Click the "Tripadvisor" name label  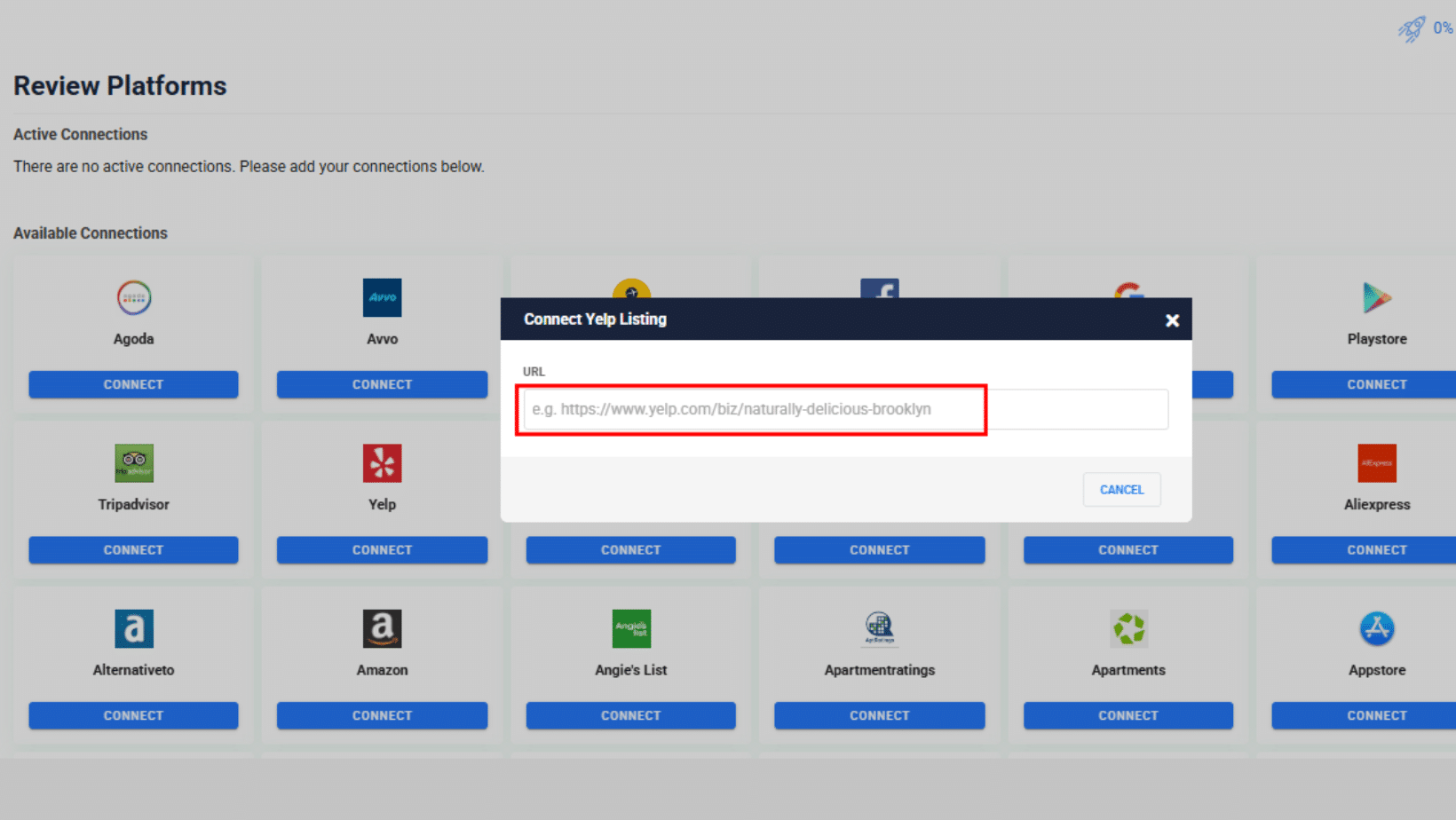(133, 504)
